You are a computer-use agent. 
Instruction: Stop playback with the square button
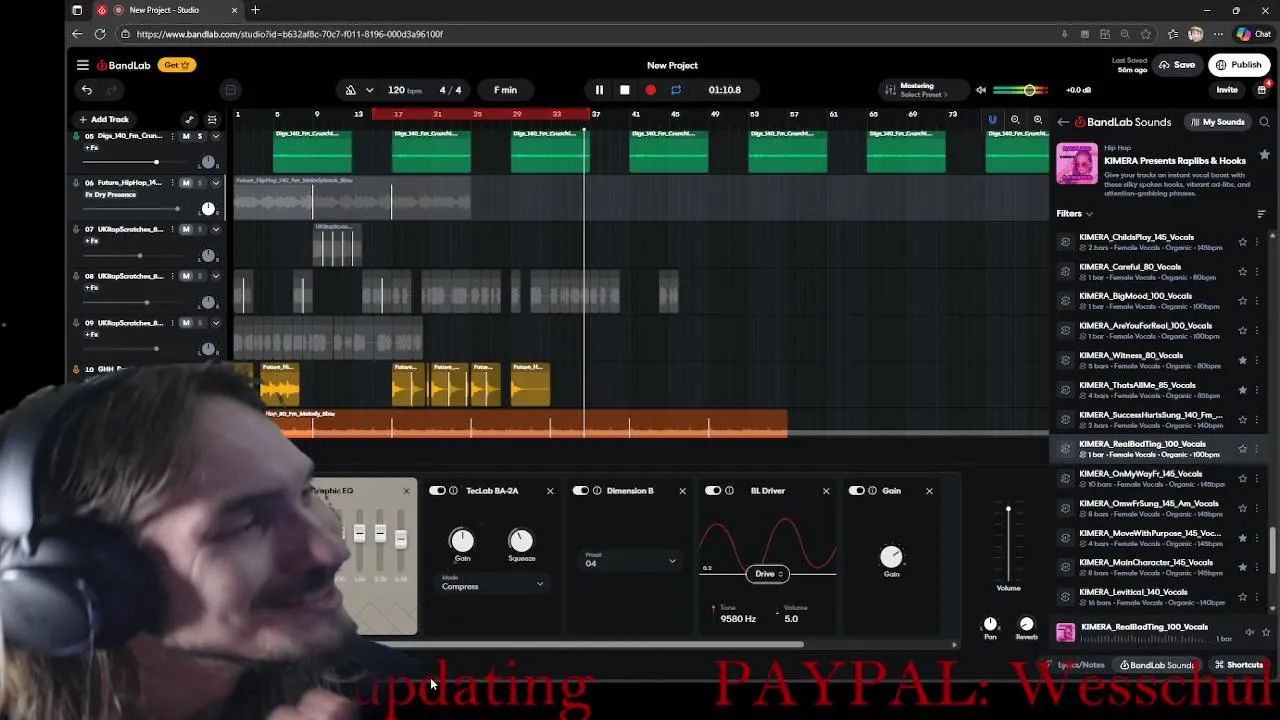625,90
